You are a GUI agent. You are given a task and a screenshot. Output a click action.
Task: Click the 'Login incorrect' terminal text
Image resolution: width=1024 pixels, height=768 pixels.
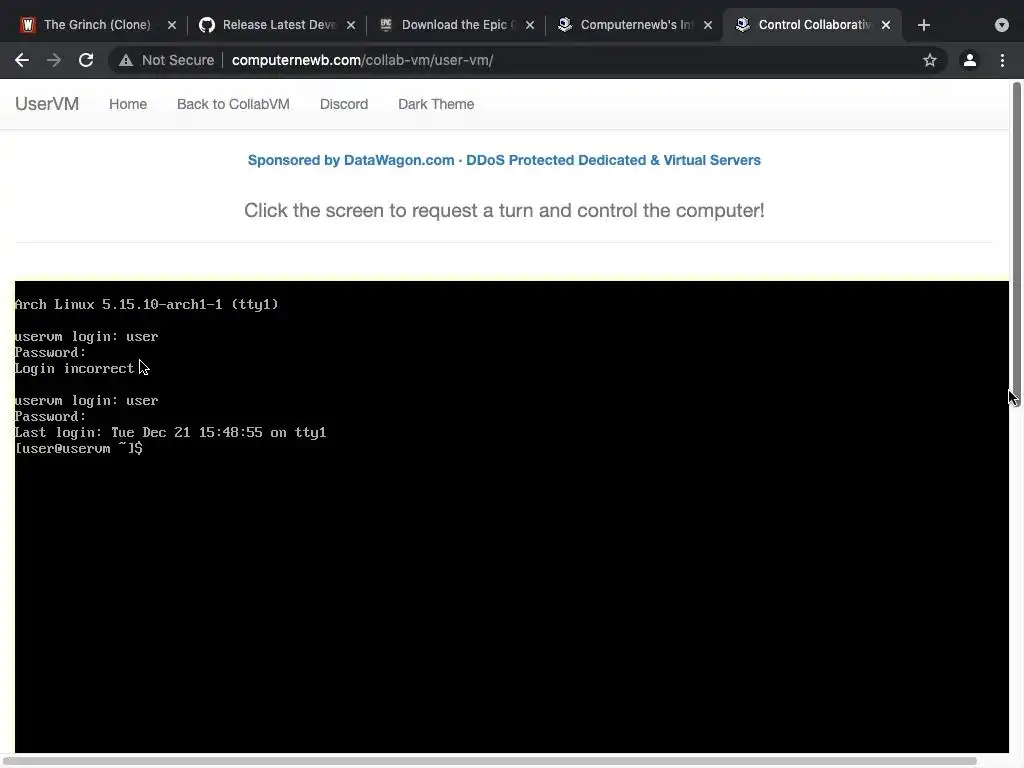(x=74, y=368)
